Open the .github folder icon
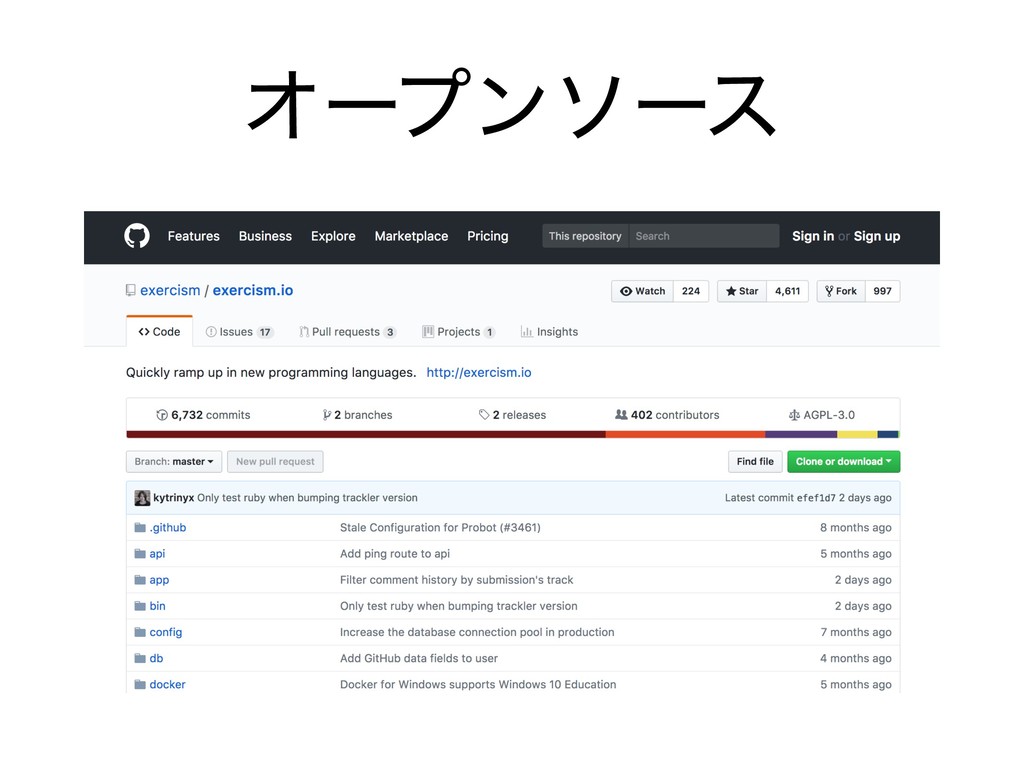Image resolution: width=1024 pixels, height=768 pixels. pos(139,528)
